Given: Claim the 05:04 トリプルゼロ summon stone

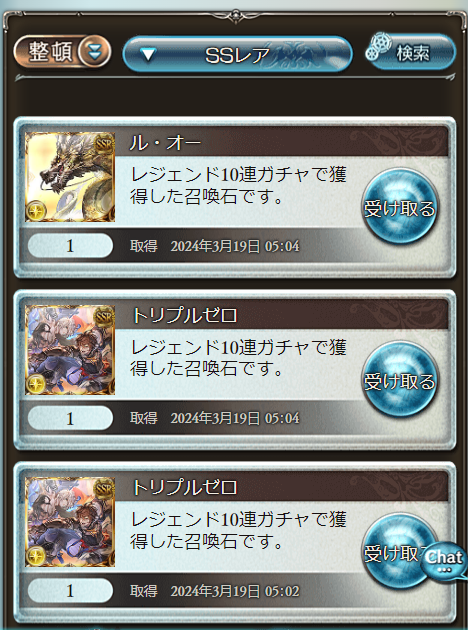Looking at the screenshot, I should (399, 379).
